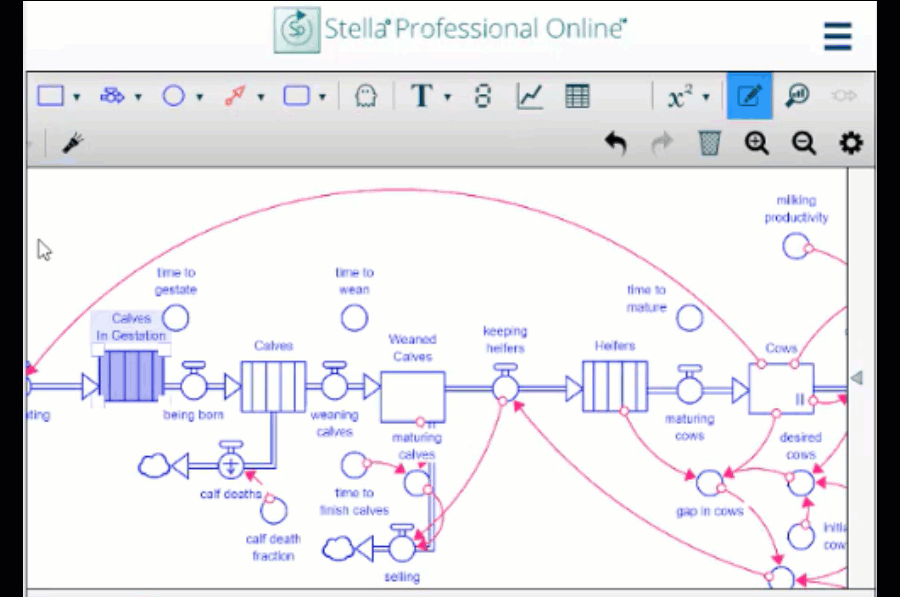This screenshot has width=900, height=597.
Task: Click the weaning calves flow valve
Action: tap(334, 382)
